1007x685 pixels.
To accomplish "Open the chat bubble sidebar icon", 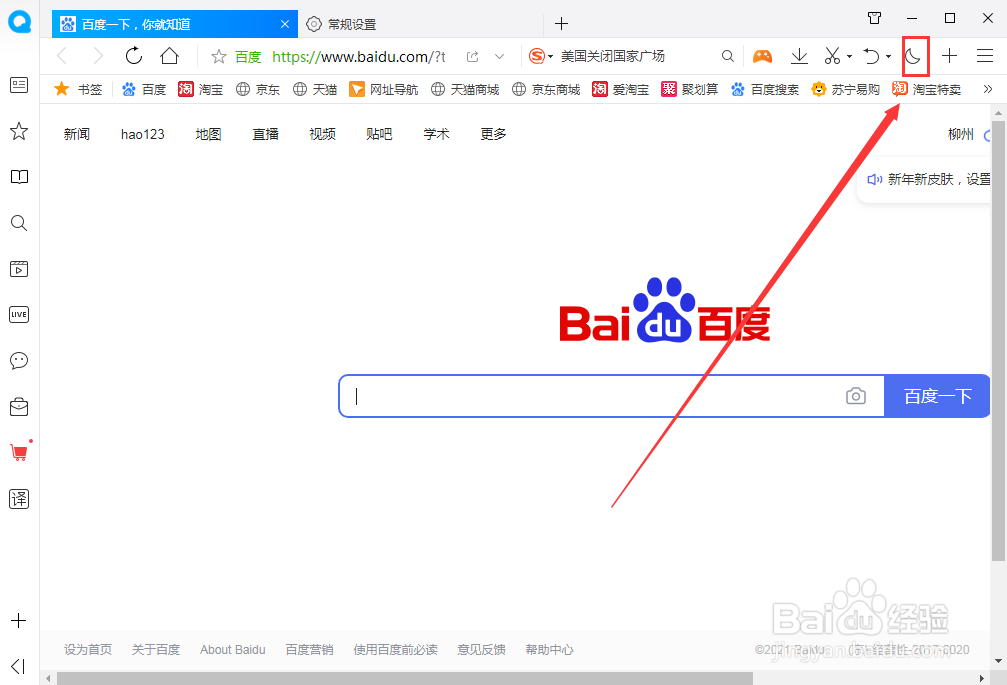I will (x=19, y=361).
